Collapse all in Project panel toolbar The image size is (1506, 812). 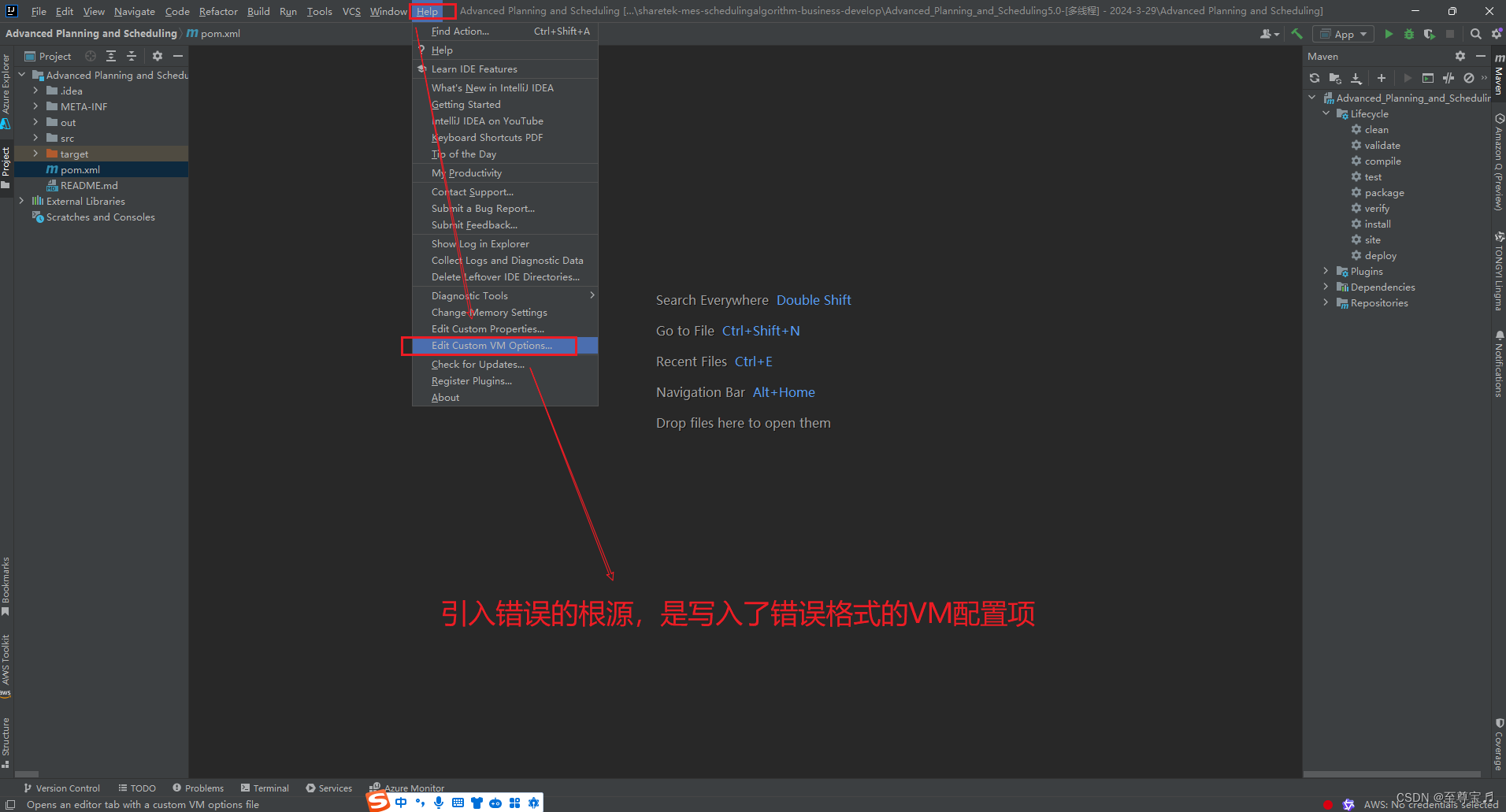point(132,56)
